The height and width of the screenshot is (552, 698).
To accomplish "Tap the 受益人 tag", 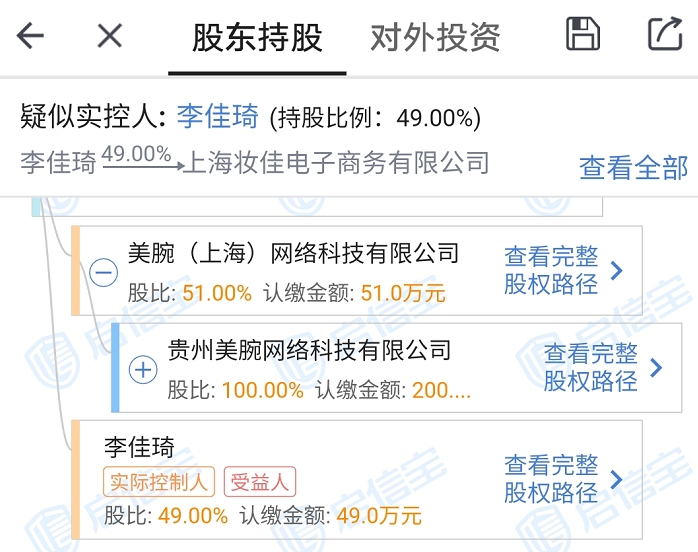I will tap(259, 482).
